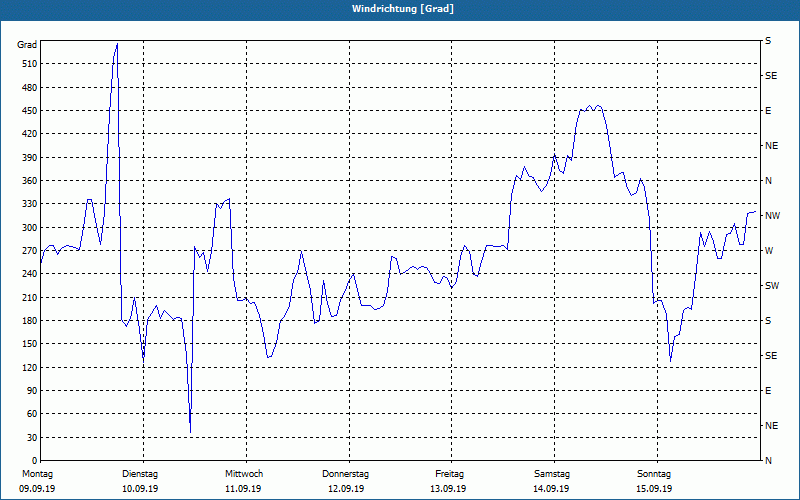This screenshot has height=500, width=800.
Task: Pick the '330' y-axis value
Action: click(30, 204)
